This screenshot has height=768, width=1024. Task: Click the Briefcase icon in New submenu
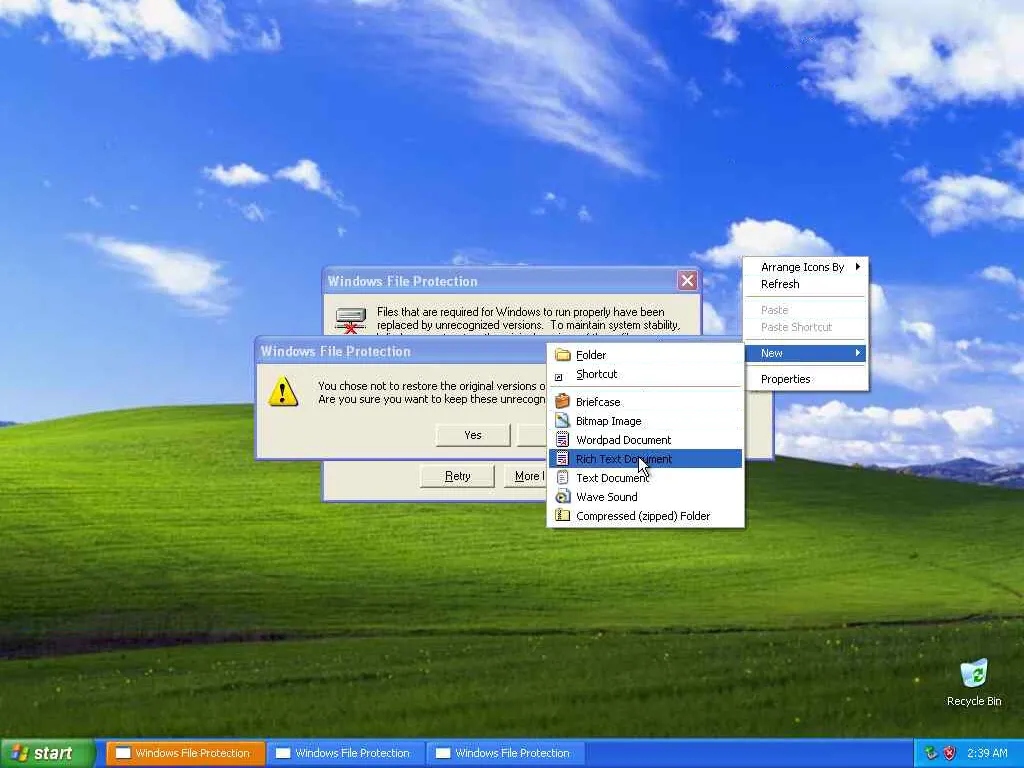coord(562,402)
